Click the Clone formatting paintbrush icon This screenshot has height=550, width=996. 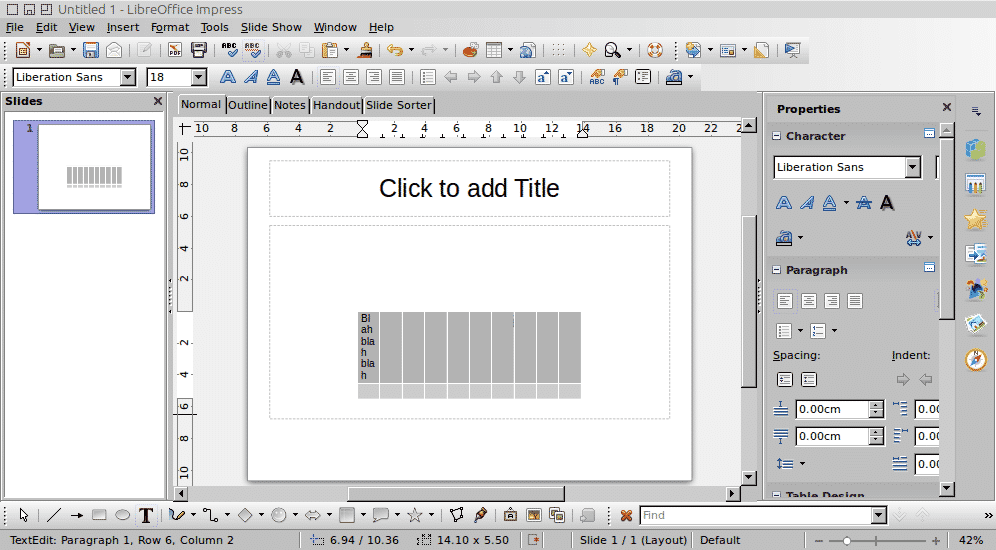coord(365,50)
